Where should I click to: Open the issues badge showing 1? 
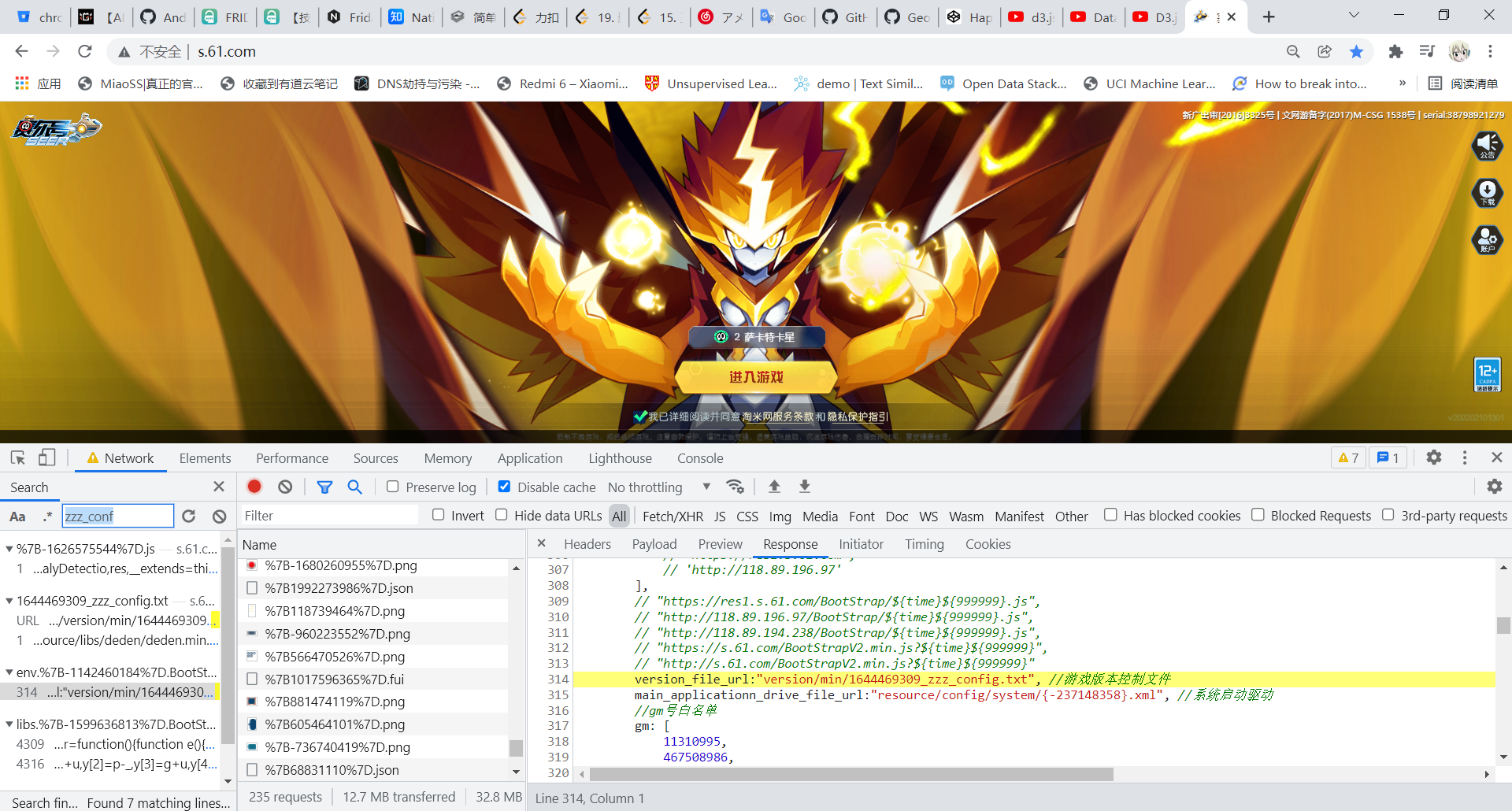click(x=1388, y=457)
